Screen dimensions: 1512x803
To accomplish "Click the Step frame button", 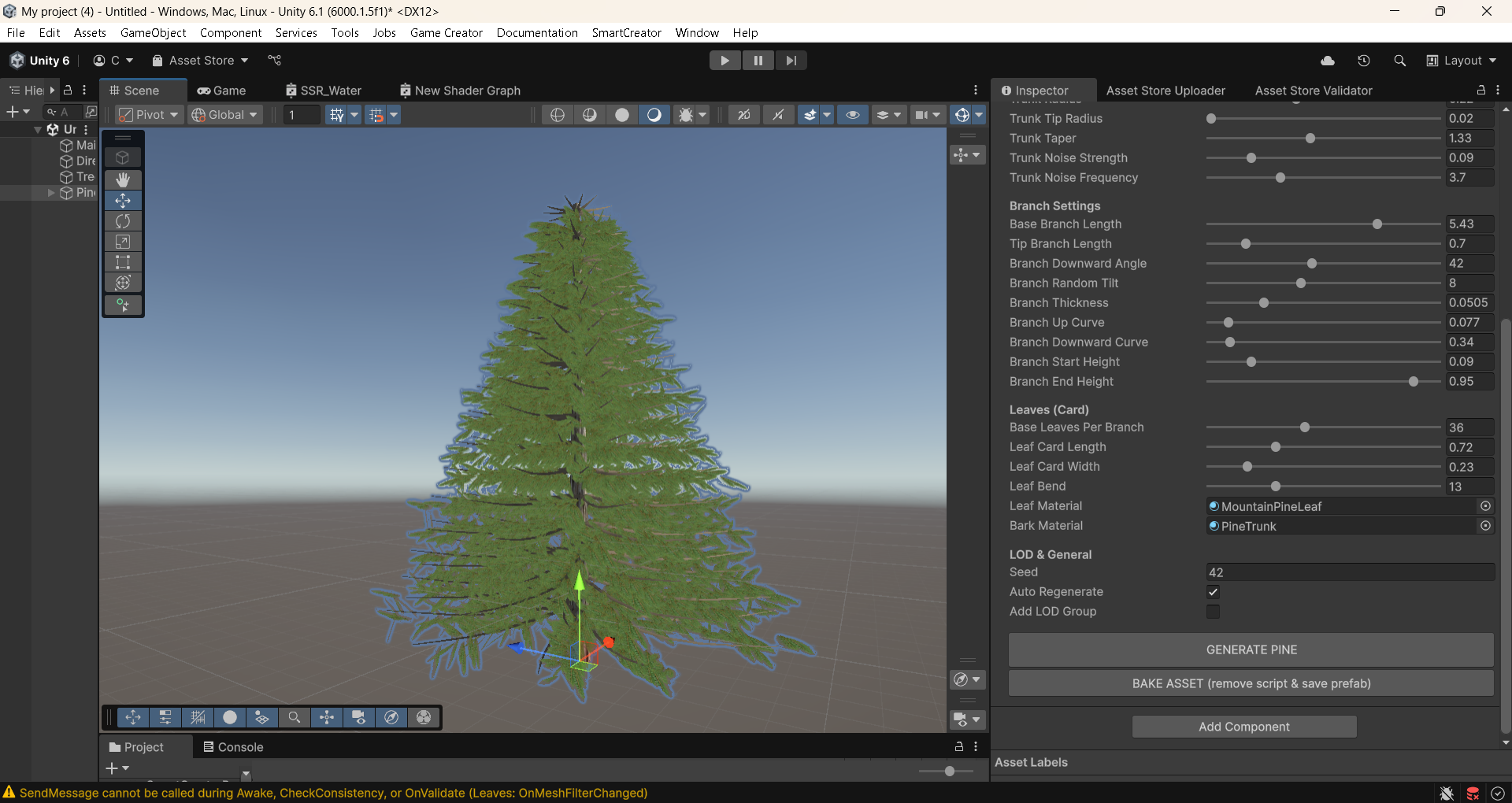I will pyautogui.click(x=791, y=61).
